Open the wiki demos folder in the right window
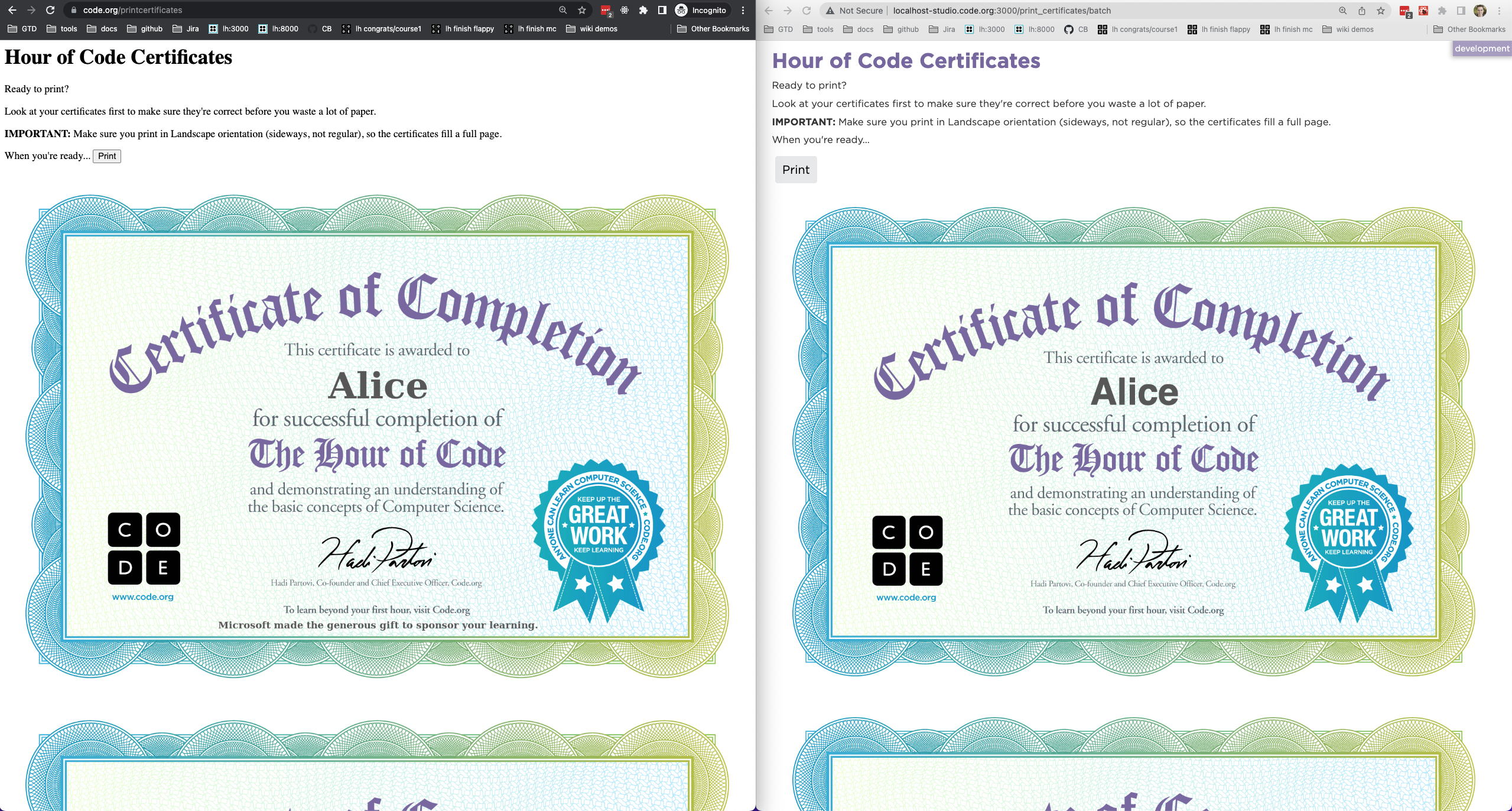The width and height of the screenshot is (1512, 811). (x=1348, y=29)
